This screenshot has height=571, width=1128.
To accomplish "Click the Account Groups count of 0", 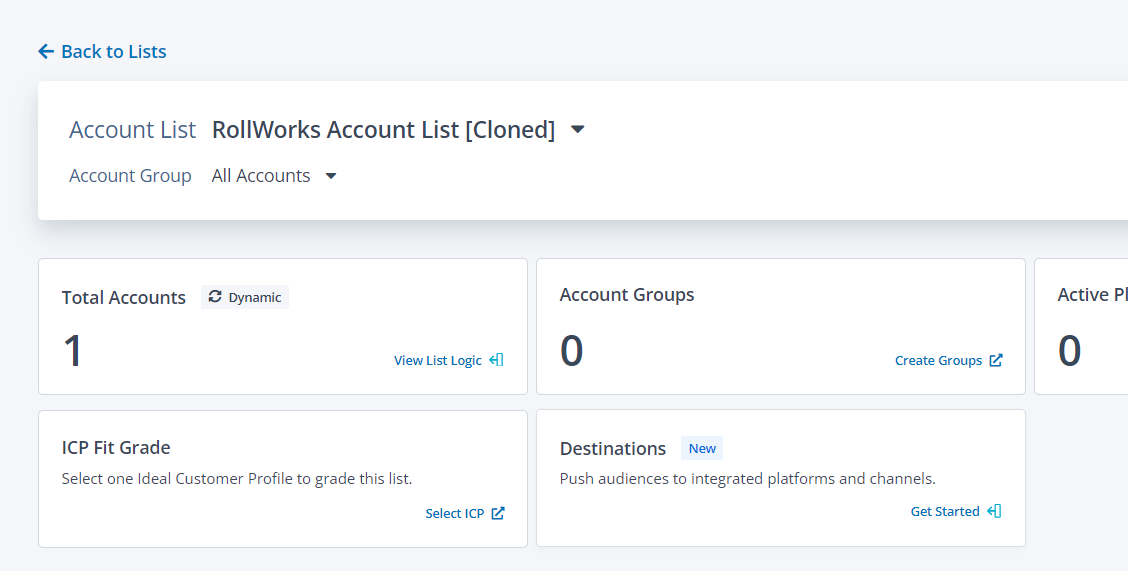I will coord(572,351).
